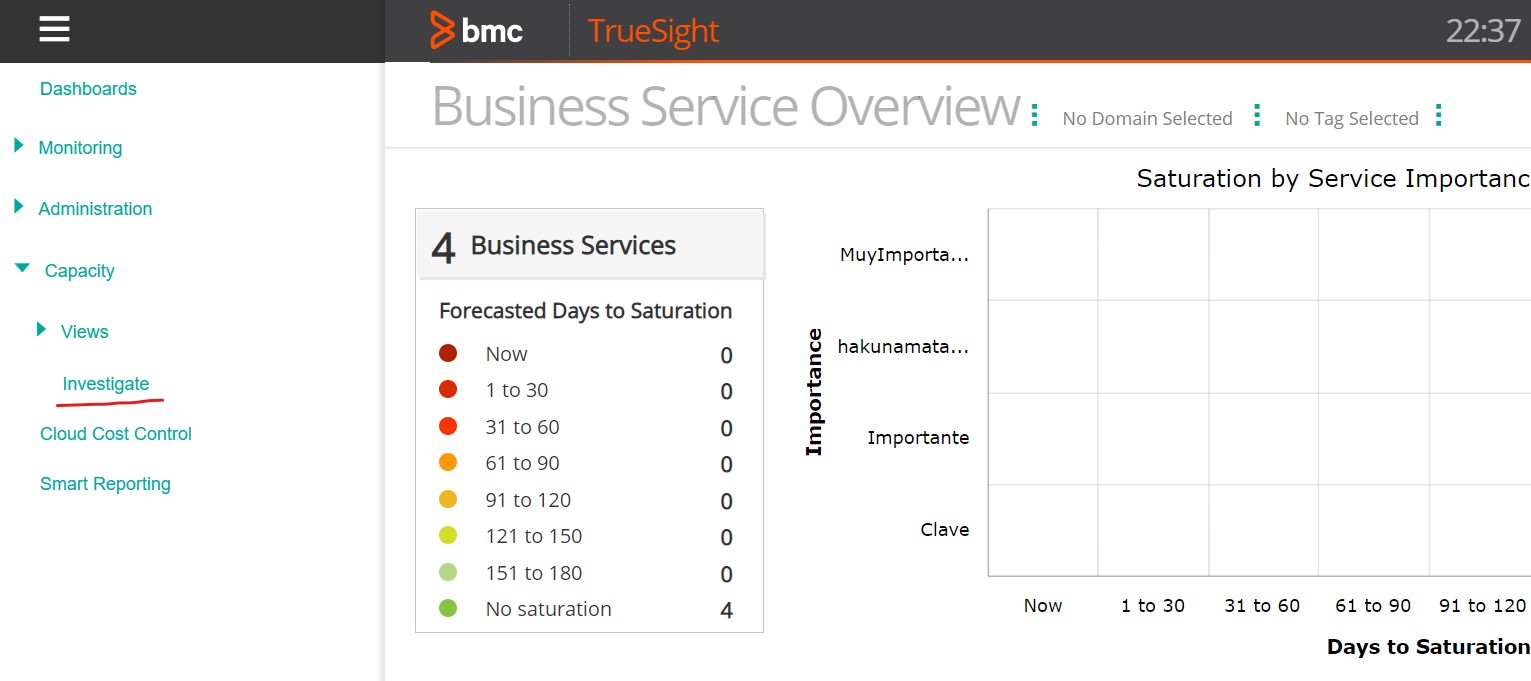Click the orange '61 to 90' dot
The image size is (1531, 681).
click(448, 462)
